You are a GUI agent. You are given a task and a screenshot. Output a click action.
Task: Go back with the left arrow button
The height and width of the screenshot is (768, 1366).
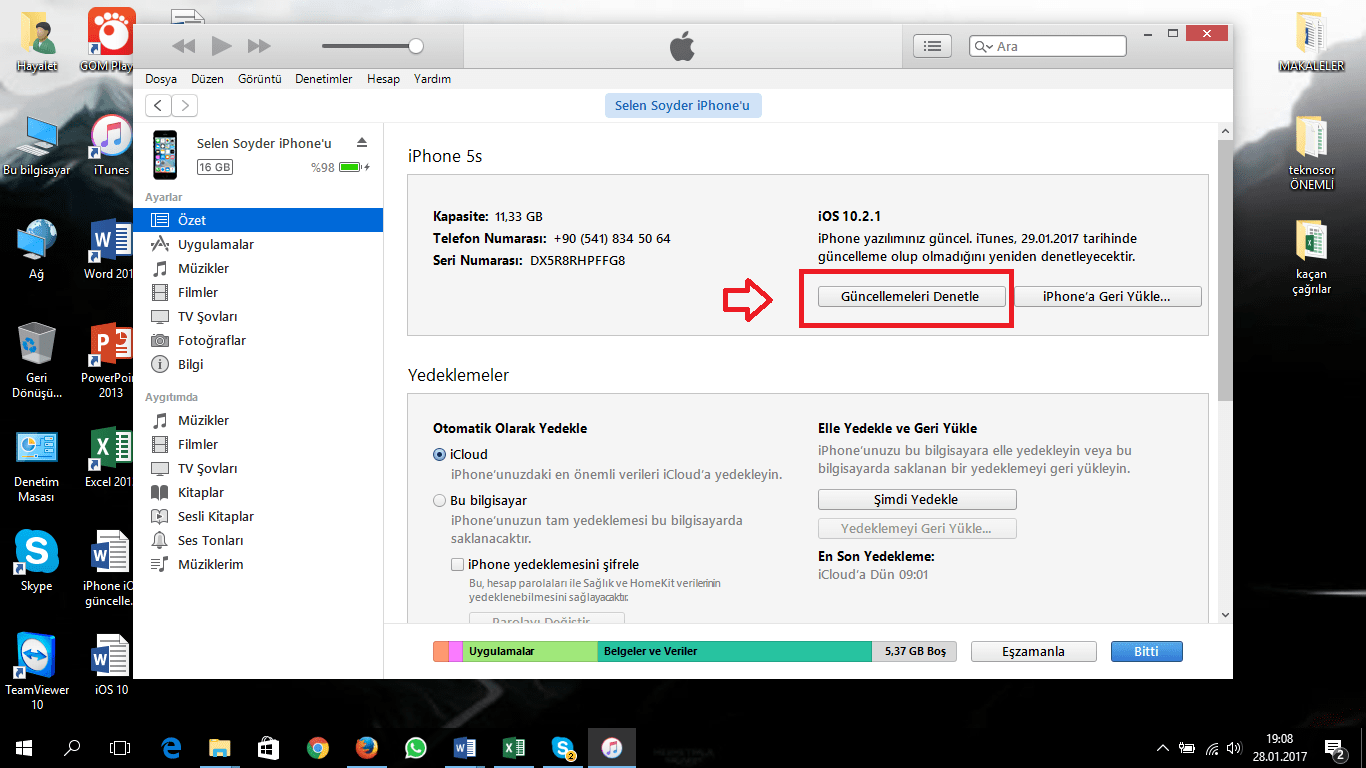tap(158, 106)
